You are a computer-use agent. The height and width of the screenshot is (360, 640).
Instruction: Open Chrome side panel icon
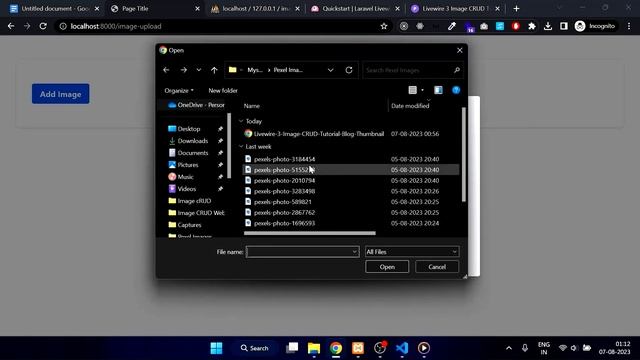tap(564, 26)
